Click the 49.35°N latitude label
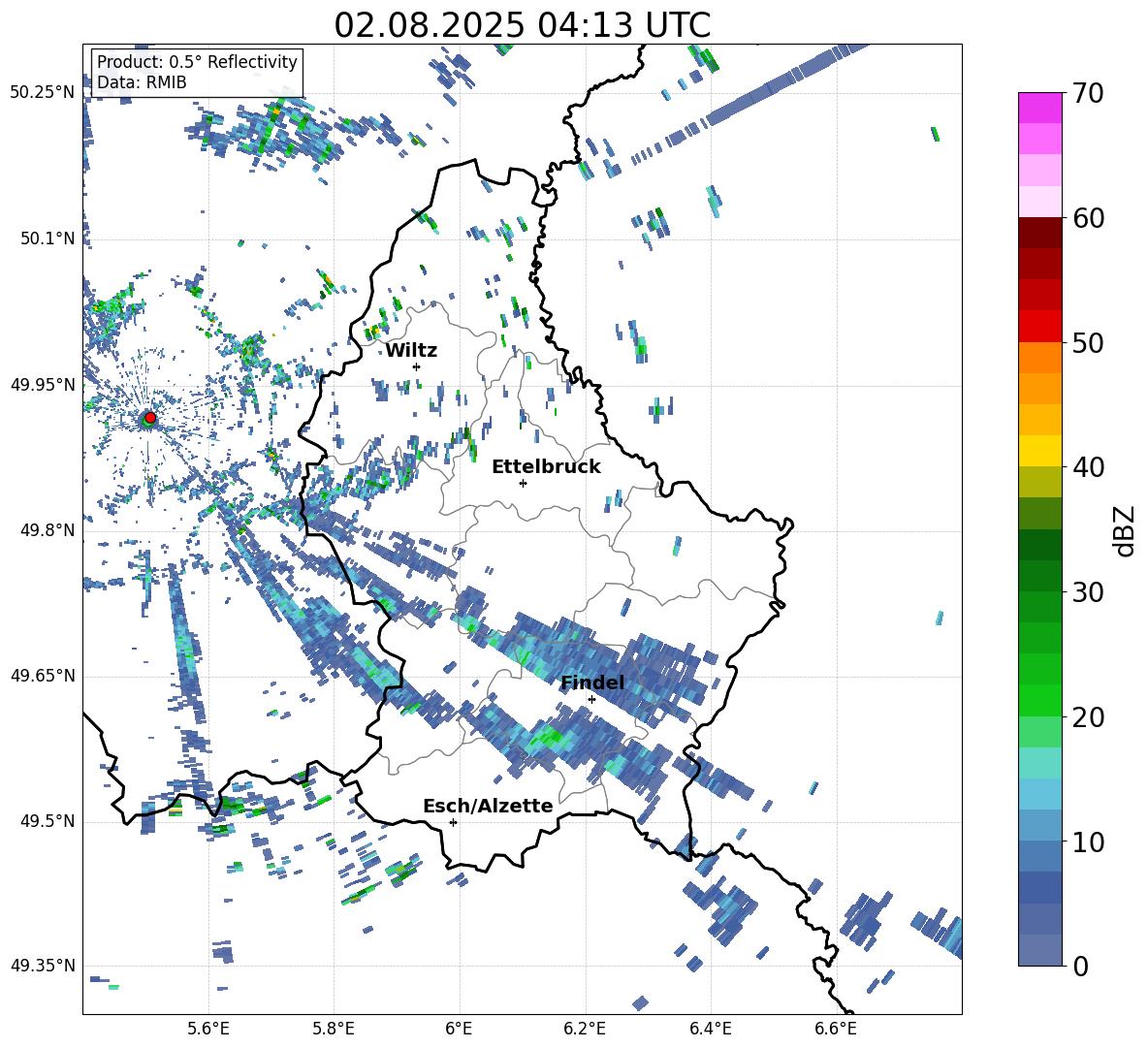 coord(43,966)
